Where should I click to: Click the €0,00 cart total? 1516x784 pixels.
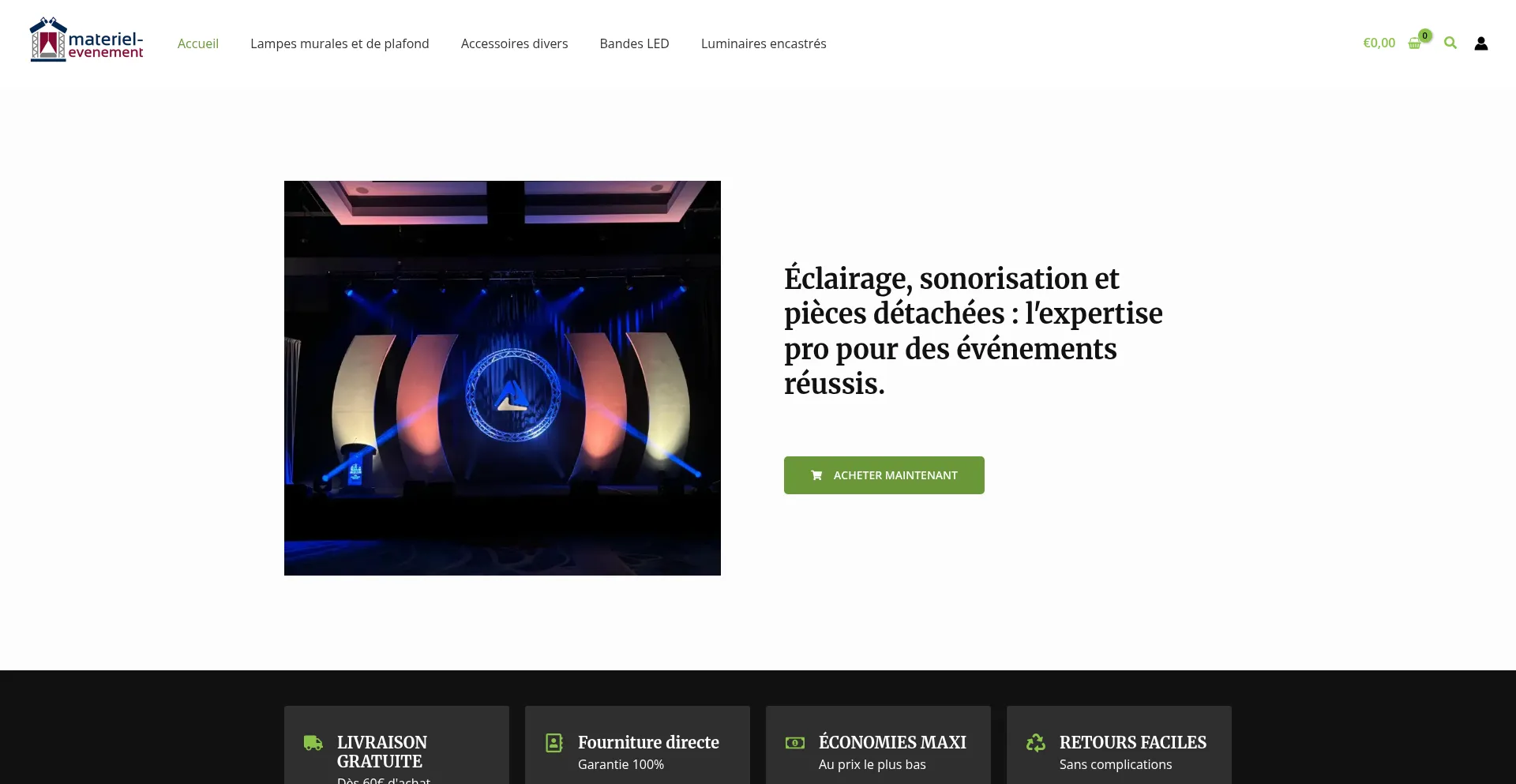coord(1379,43)
